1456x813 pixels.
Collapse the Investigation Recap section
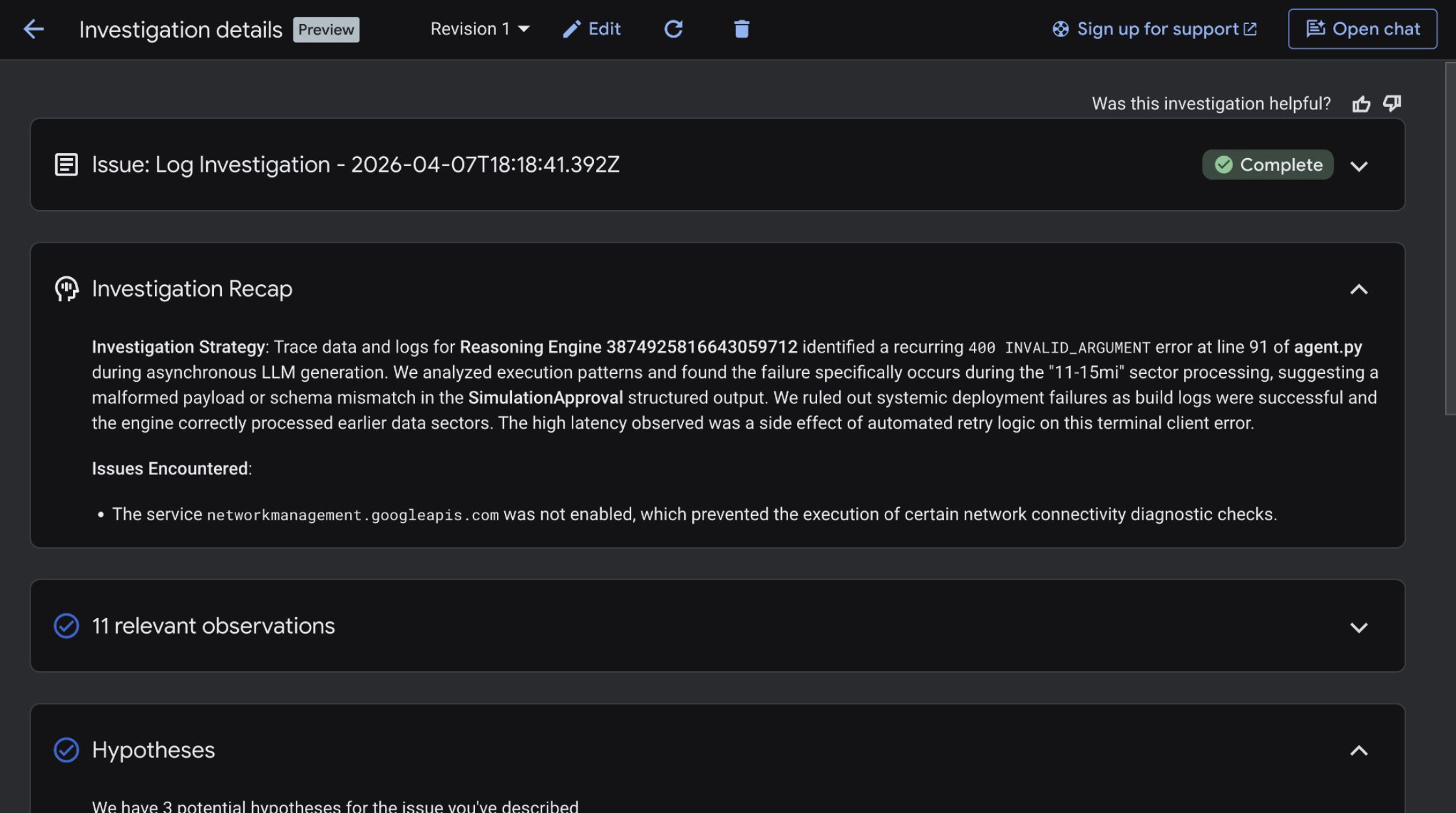tap(1358, 289)
